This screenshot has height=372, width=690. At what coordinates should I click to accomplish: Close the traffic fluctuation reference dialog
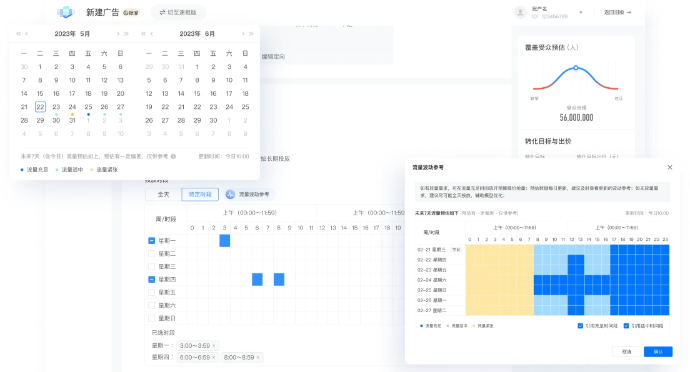670,167
